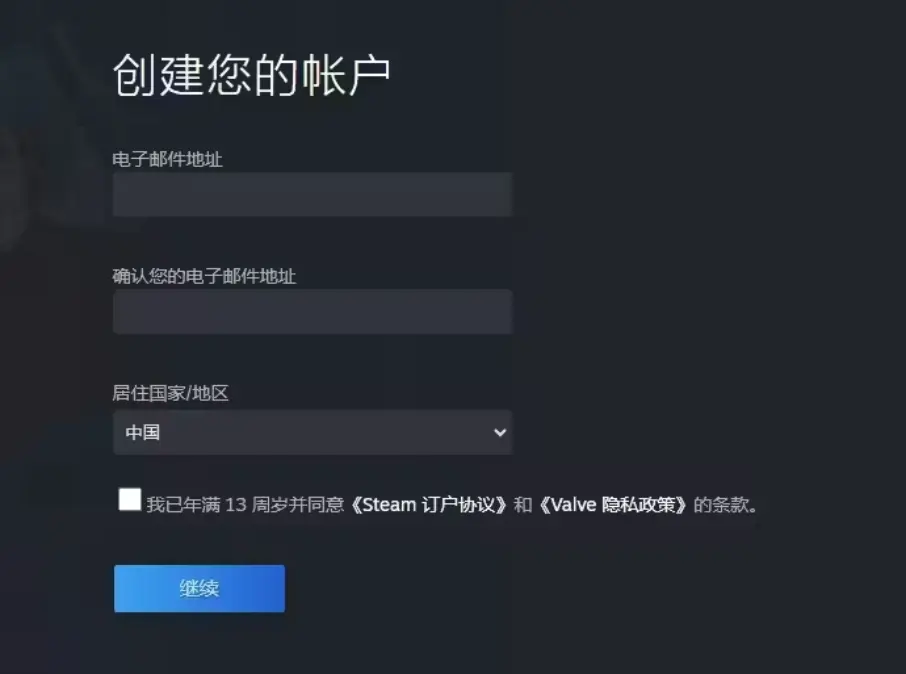Viewport: 906px width, 674px height.
Task: Open the 《Valve 隐私政策》 link
Action: [612, 505]
